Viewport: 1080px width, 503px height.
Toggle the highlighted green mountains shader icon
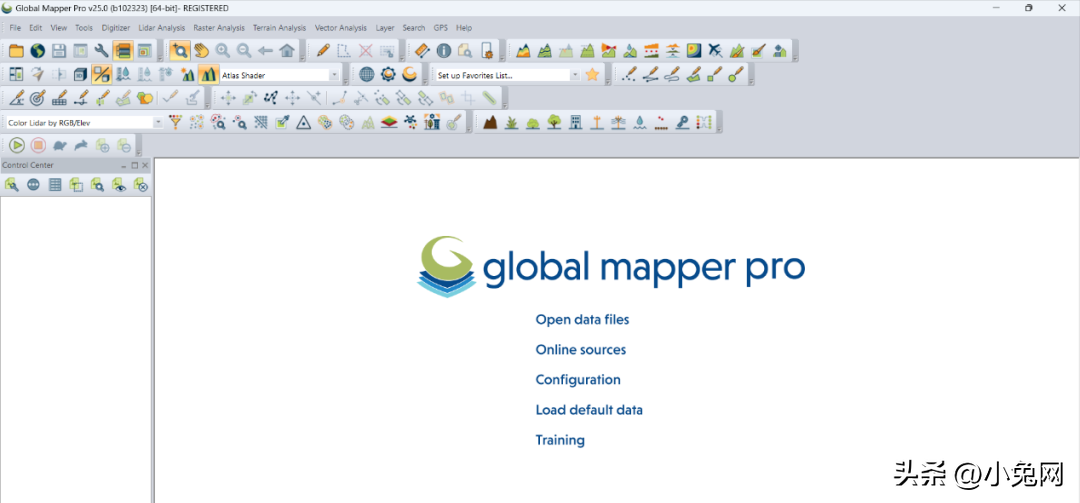(209, 74)
